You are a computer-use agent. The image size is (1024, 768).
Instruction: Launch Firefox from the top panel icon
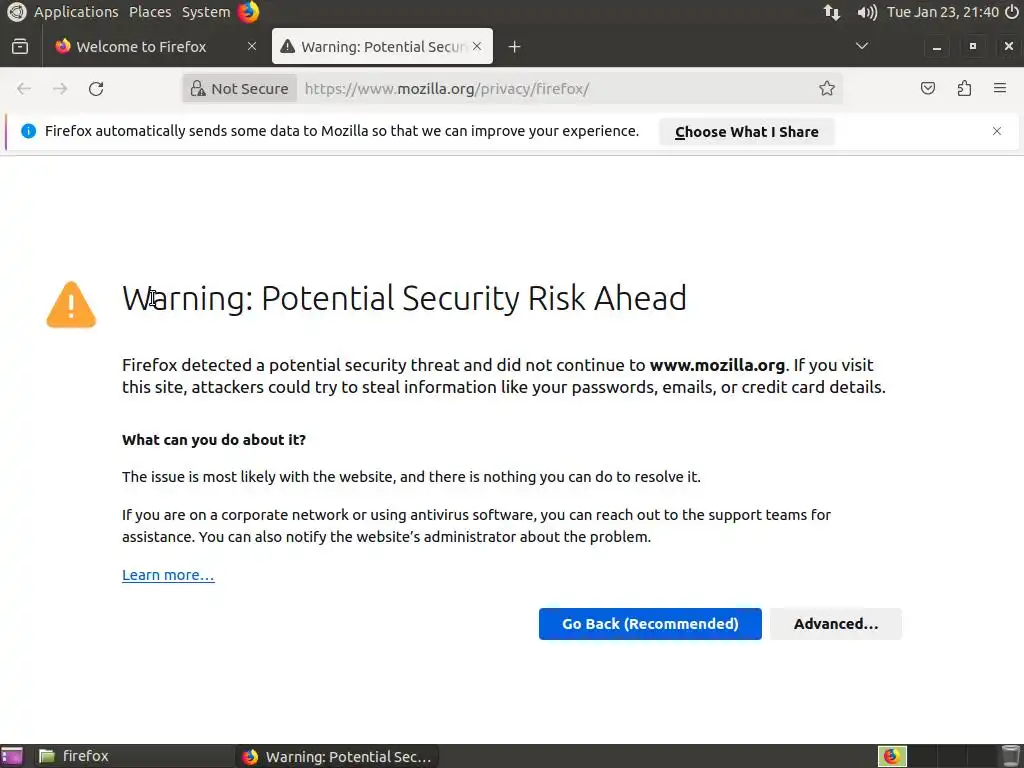tap(248, 12)
